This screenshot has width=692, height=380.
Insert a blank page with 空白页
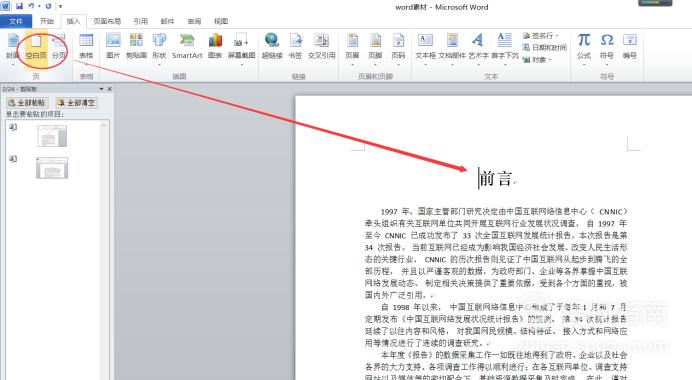[36, 49]
